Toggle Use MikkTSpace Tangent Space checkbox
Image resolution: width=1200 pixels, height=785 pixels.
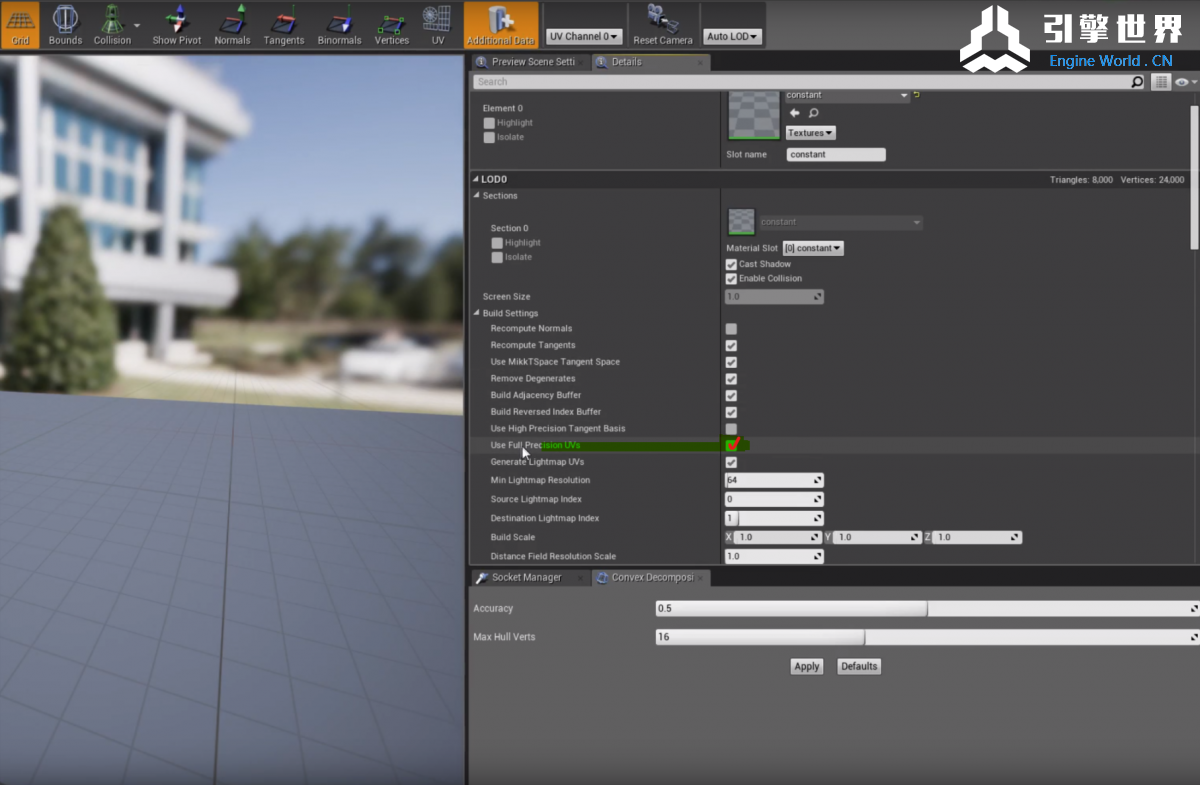pyautogui.click(x=731, y=362)
